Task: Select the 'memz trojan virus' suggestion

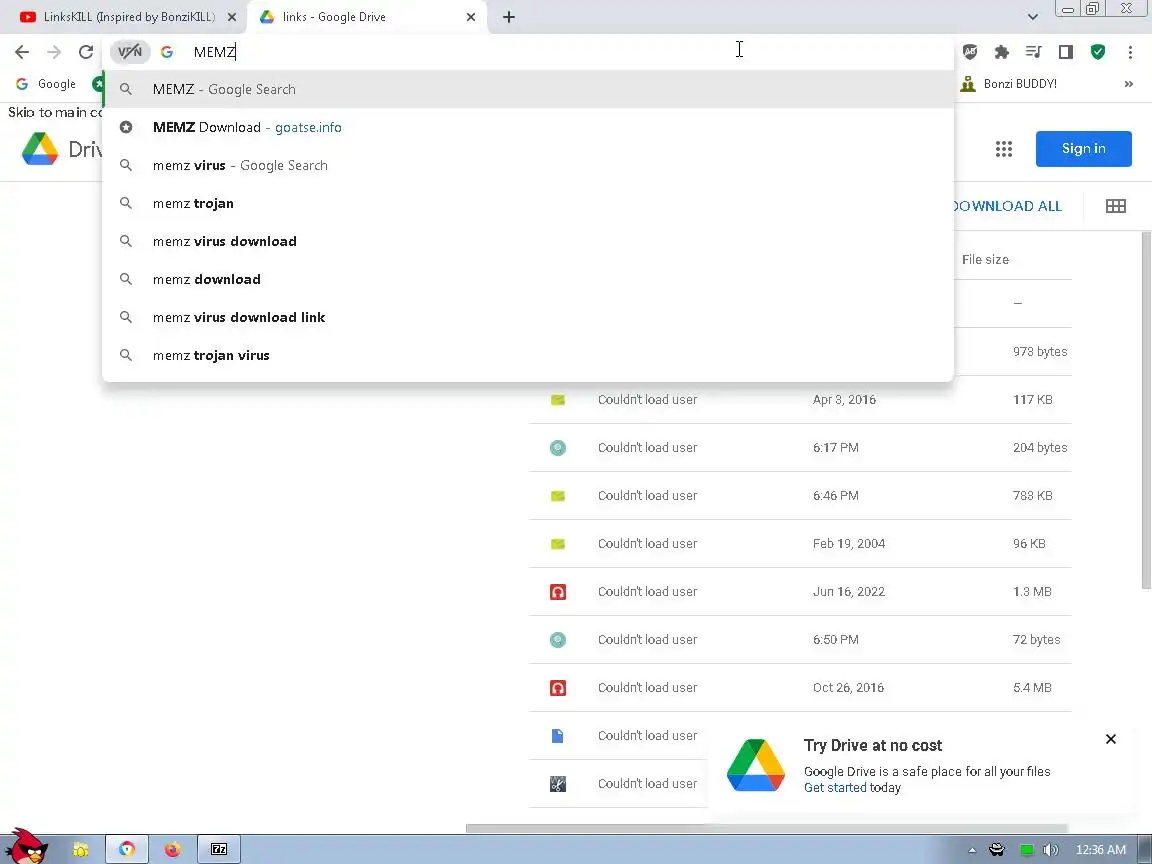Action: [x=528, y=355]
